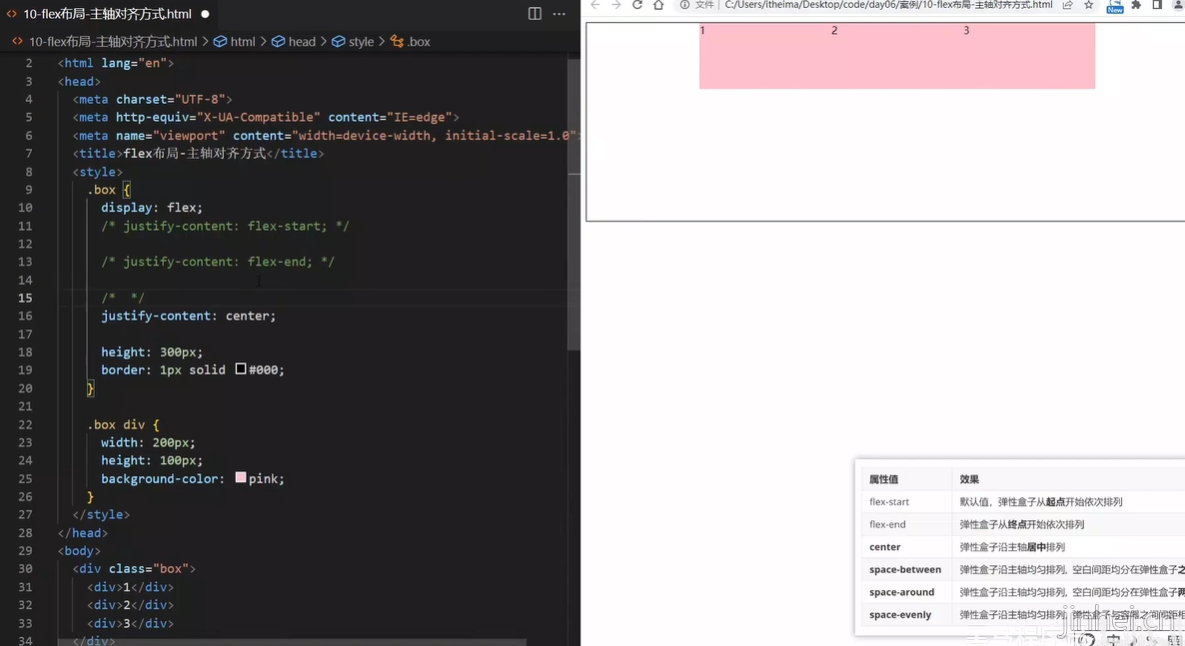Click the '.box div {' selector line
Image resolution: width=1185 pixels, height=646 pixels.
coord(123,425)
